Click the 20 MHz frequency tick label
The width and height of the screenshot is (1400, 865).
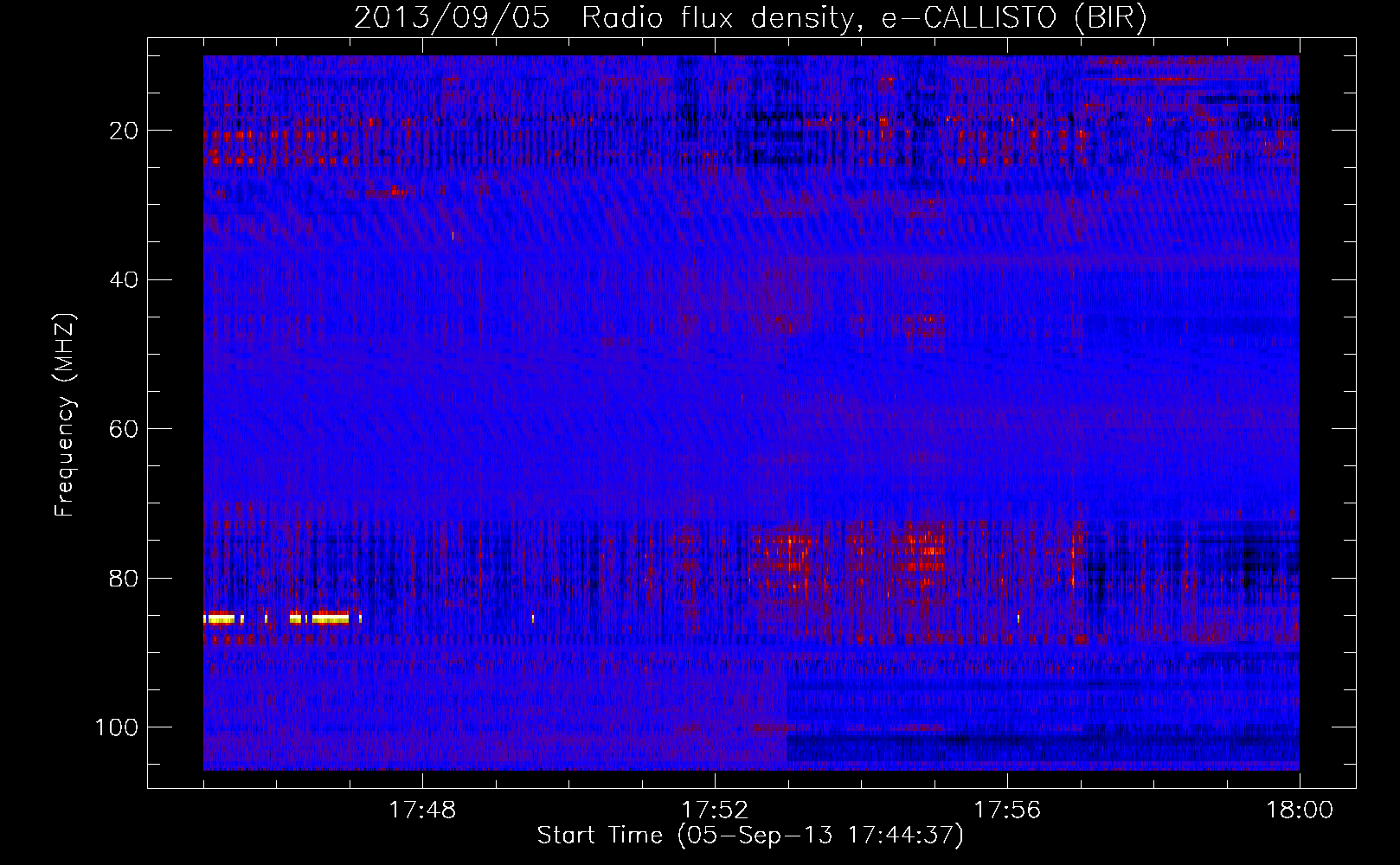[x=125, y=131]
